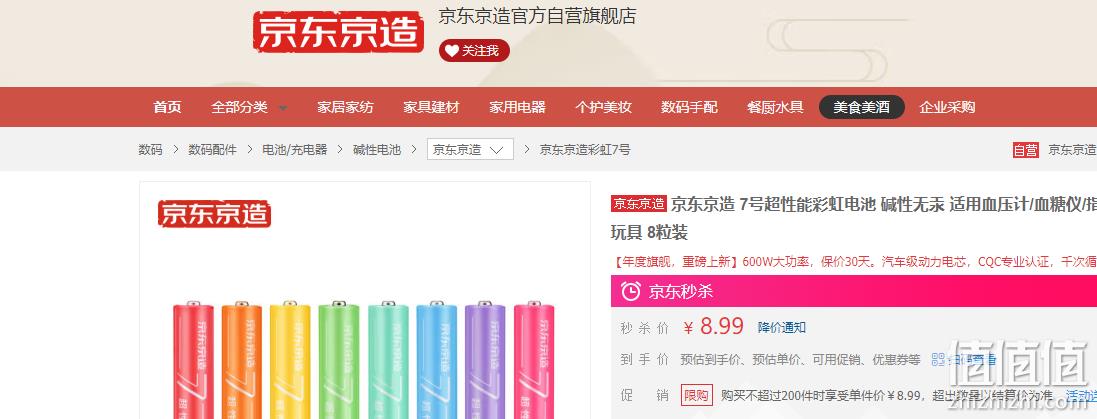Open the 京东京造 brand breadcrumb dropdown

point(470,150)
